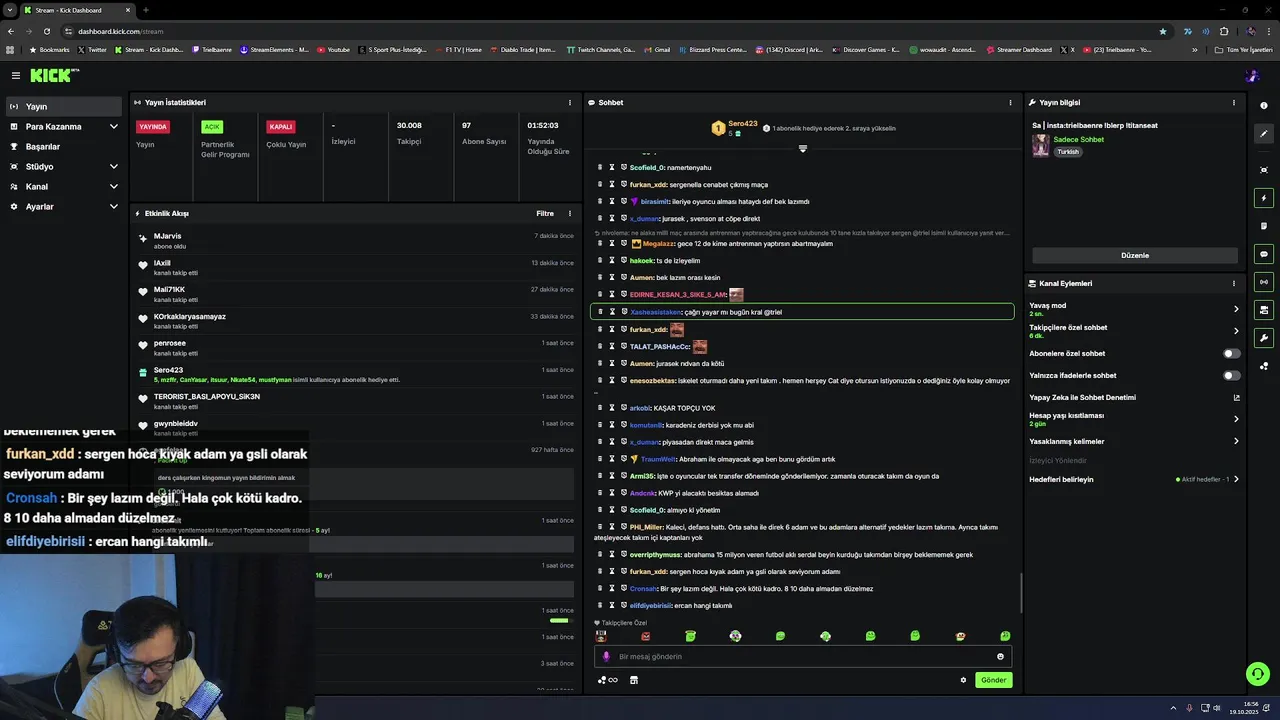This screenshot has height=720, width=1280.
Task: Click the chat bubble icon in the right sidebar
Action: (1264, 254)
